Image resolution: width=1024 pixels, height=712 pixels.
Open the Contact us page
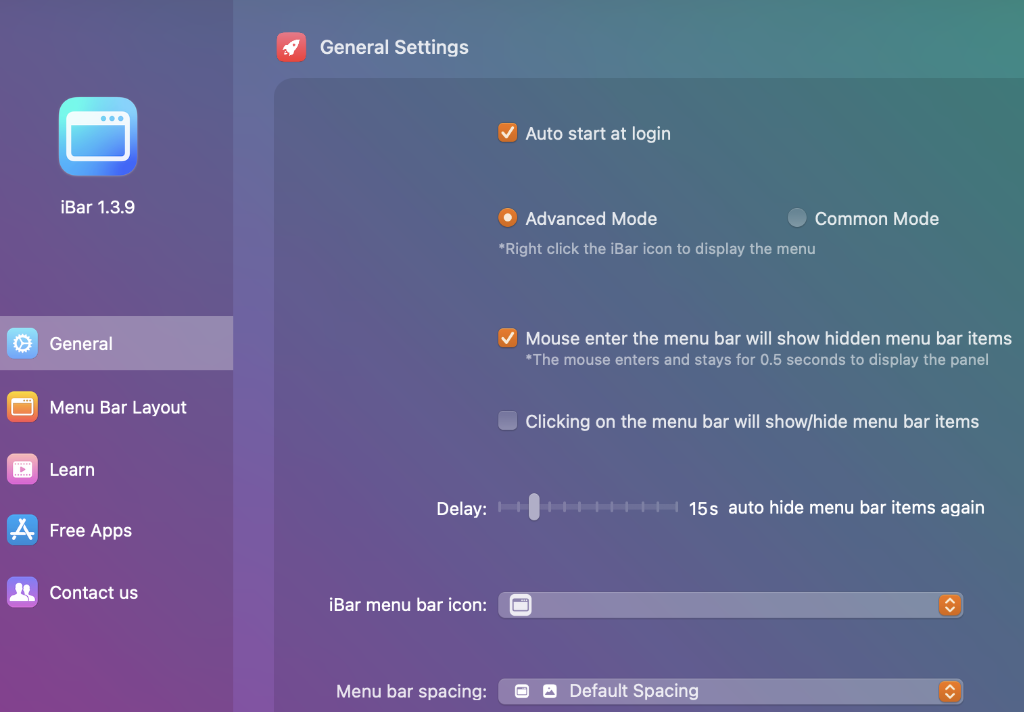[93, 592]
